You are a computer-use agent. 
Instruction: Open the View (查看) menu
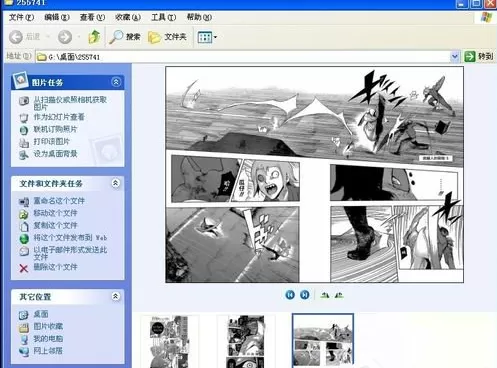coord(92,17)
